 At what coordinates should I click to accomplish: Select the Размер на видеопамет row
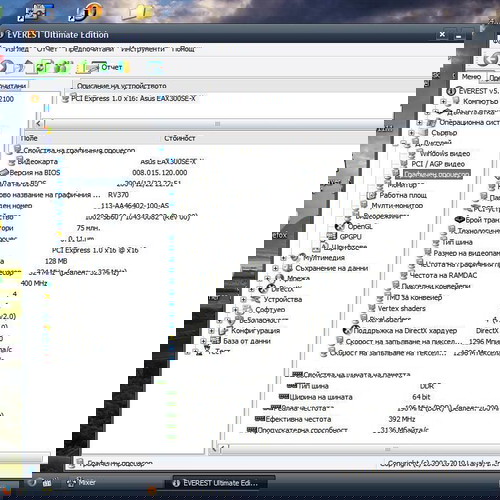(x=462, y=253)
